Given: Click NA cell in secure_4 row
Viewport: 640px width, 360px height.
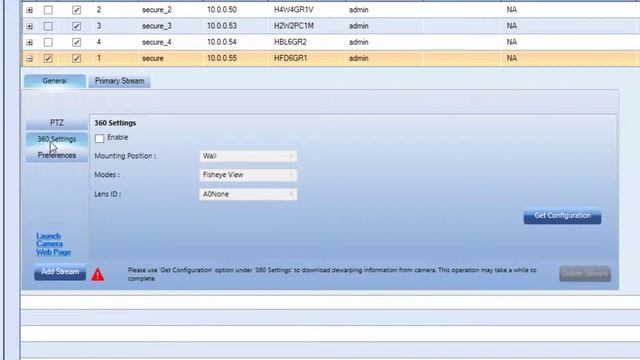Looking at the screenshot, I should pos(511,42).
